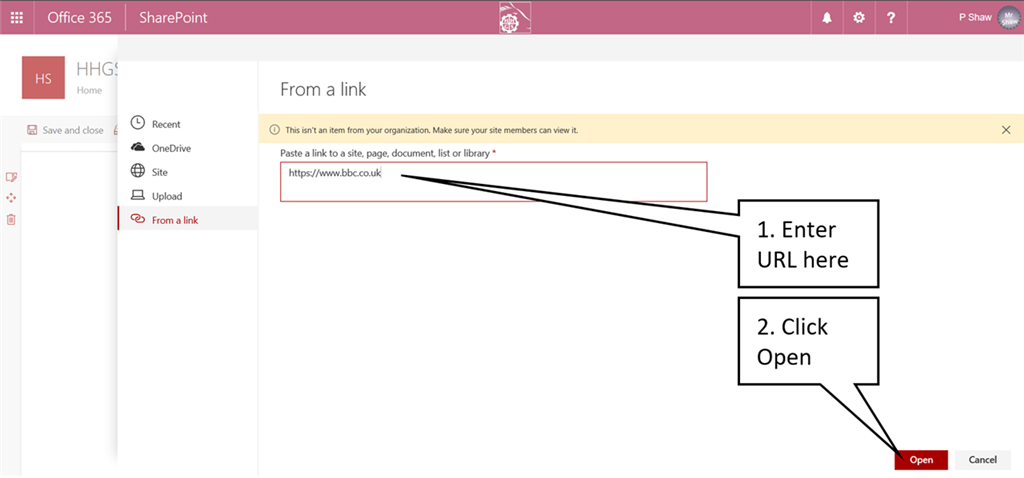The height and width of the screenshot is (478, 1024).
Task: Click the edit web part pencil icon
Action: [11, 177]
